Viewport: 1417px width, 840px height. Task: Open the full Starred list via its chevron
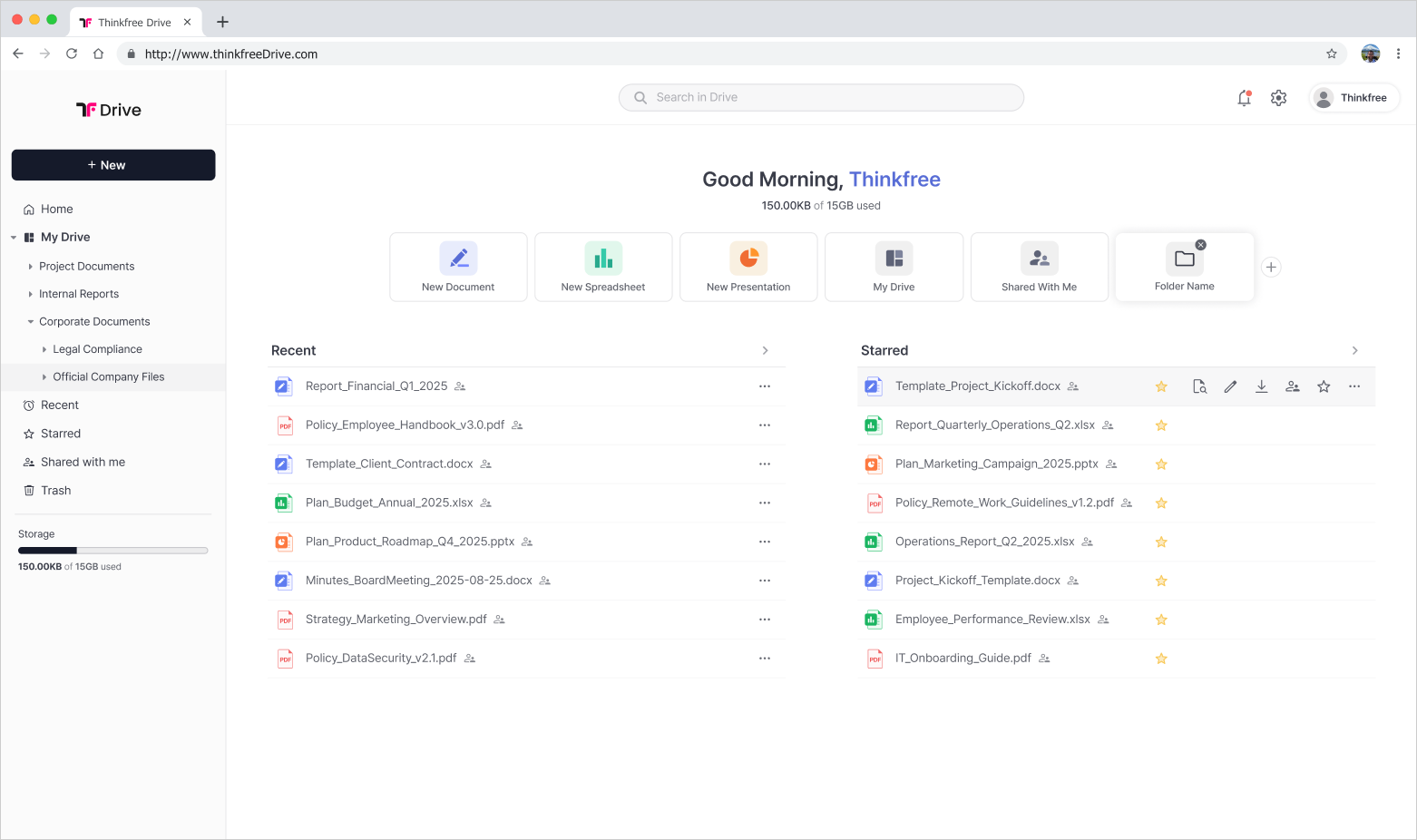pos(1354,350)
